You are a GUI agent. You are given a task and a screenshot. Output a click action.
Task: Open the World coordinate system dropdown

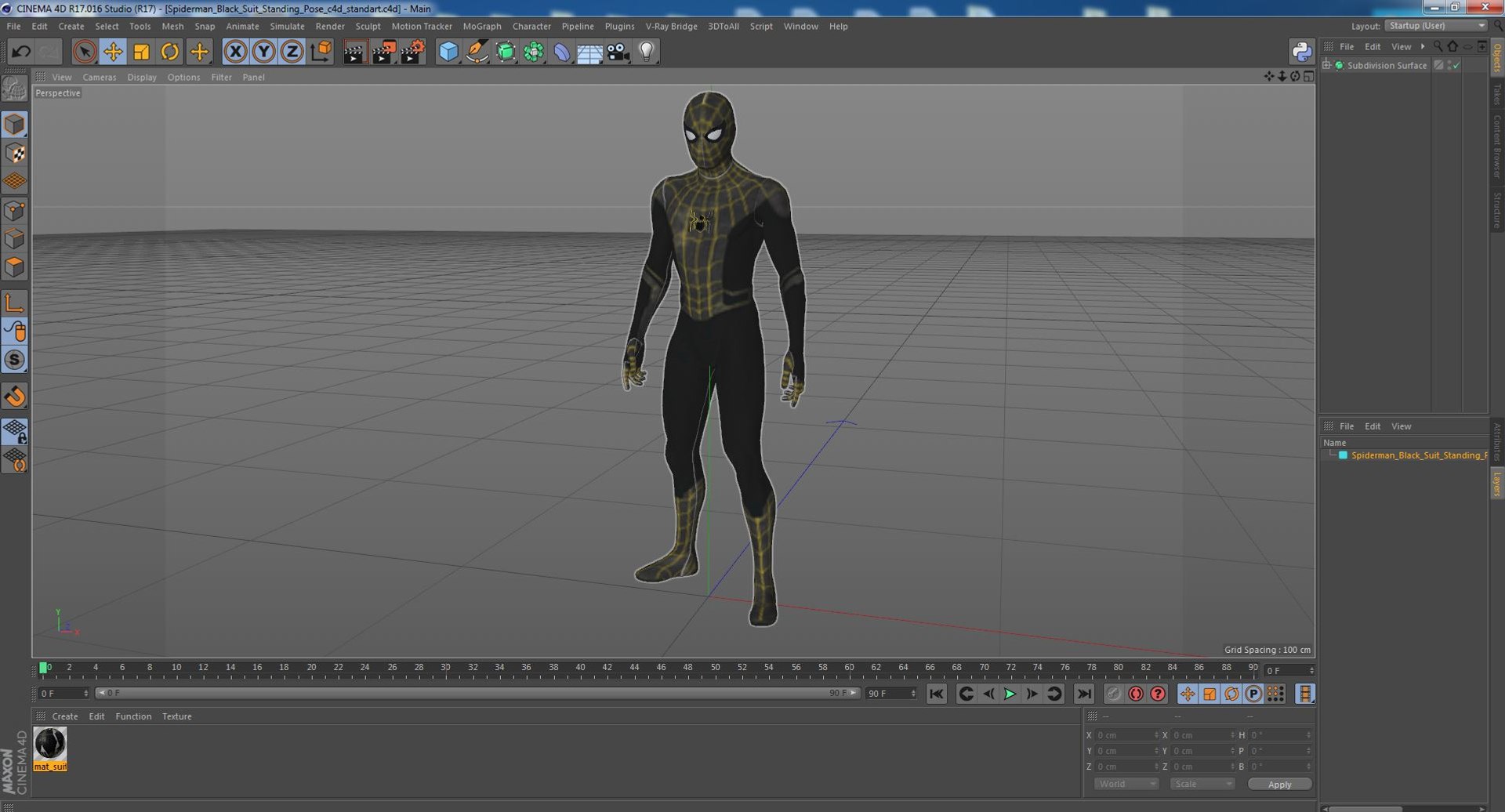point(1126,784)
